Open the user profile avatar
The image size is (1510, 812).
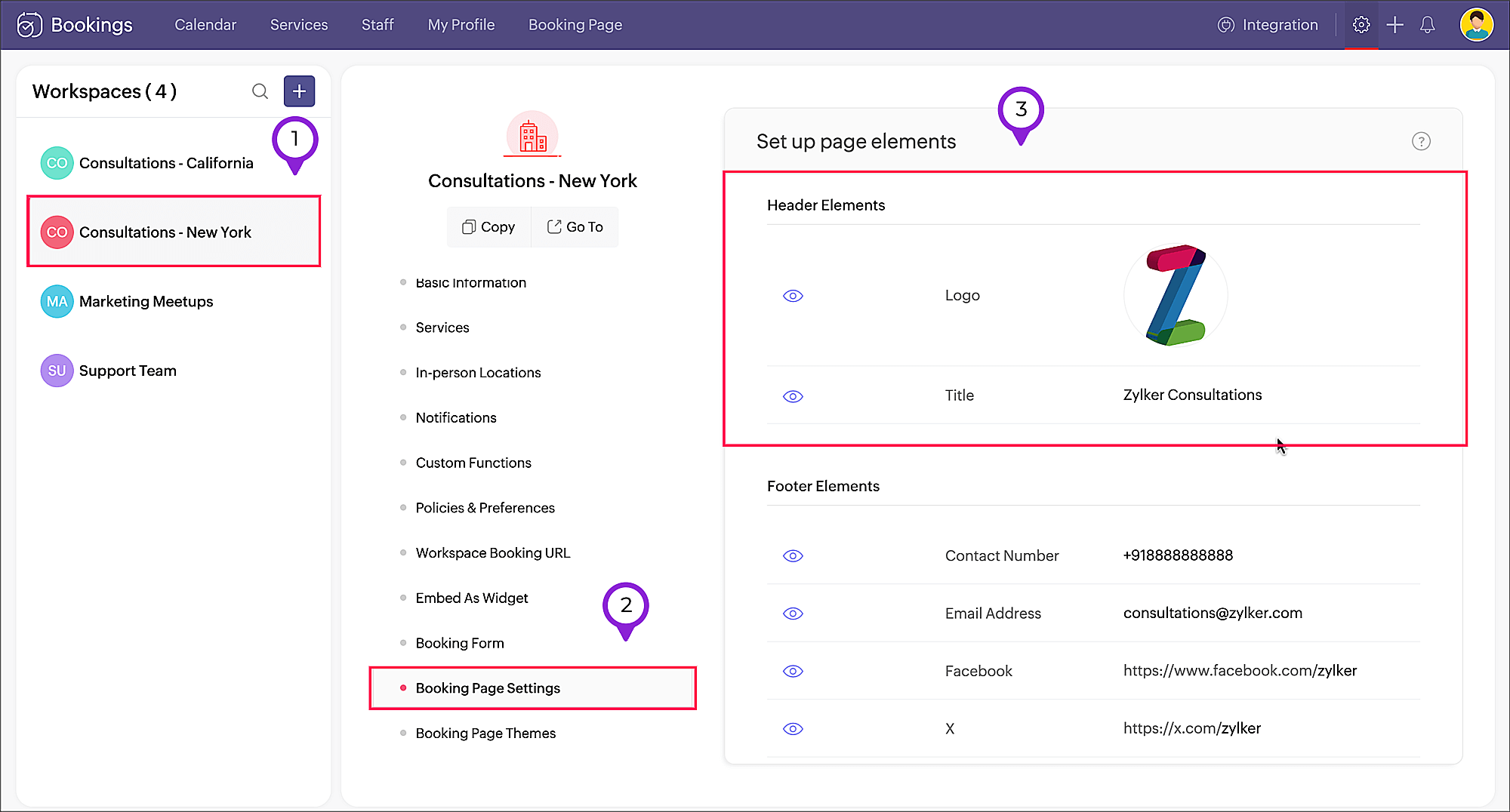tap(1476, 25)
